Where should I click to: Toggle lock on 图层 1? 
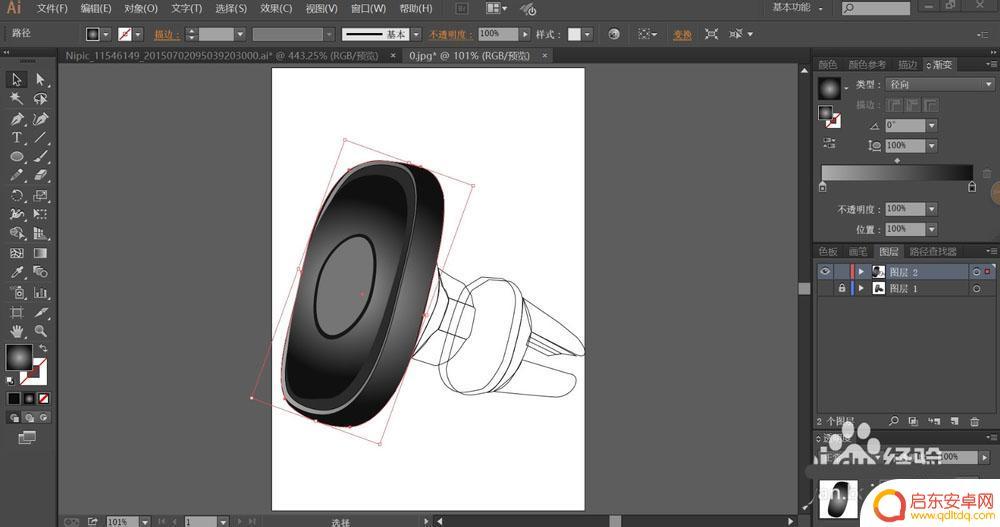tap(842, 288)
